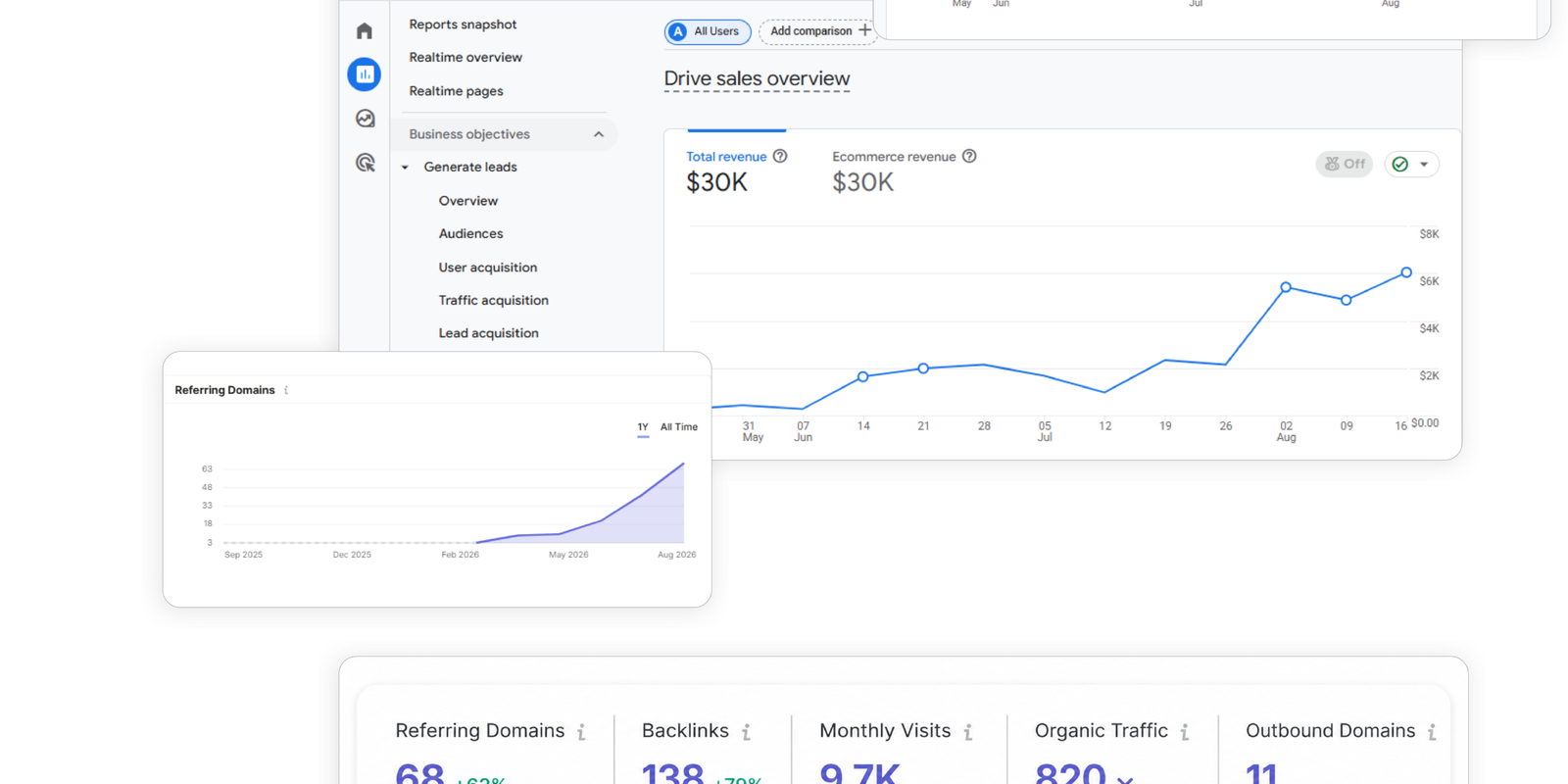Click the All Users segment chip
Image resolution: width=1568 pixels, height=784 pixels.
(x=708, y=32)
